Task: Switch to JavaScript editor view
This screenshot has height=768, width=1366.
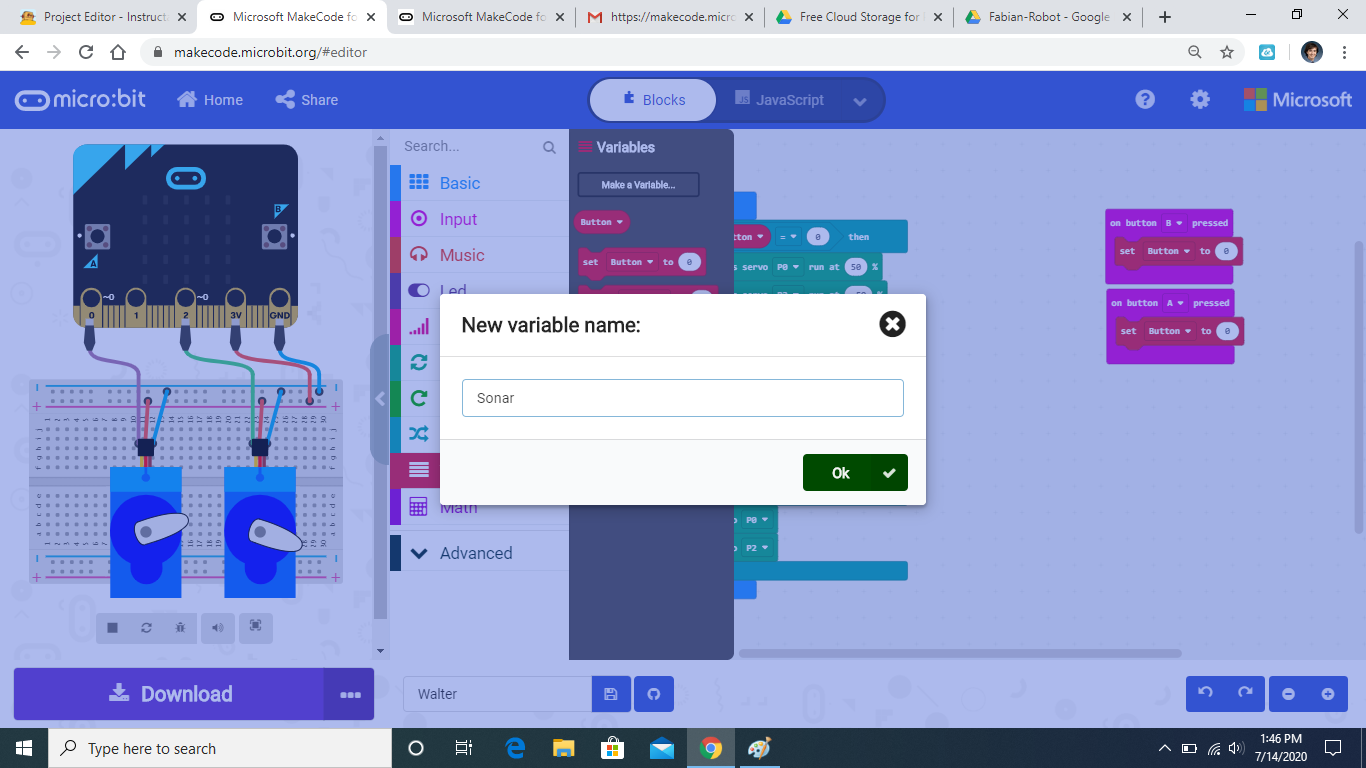Action: click(779, 100)
